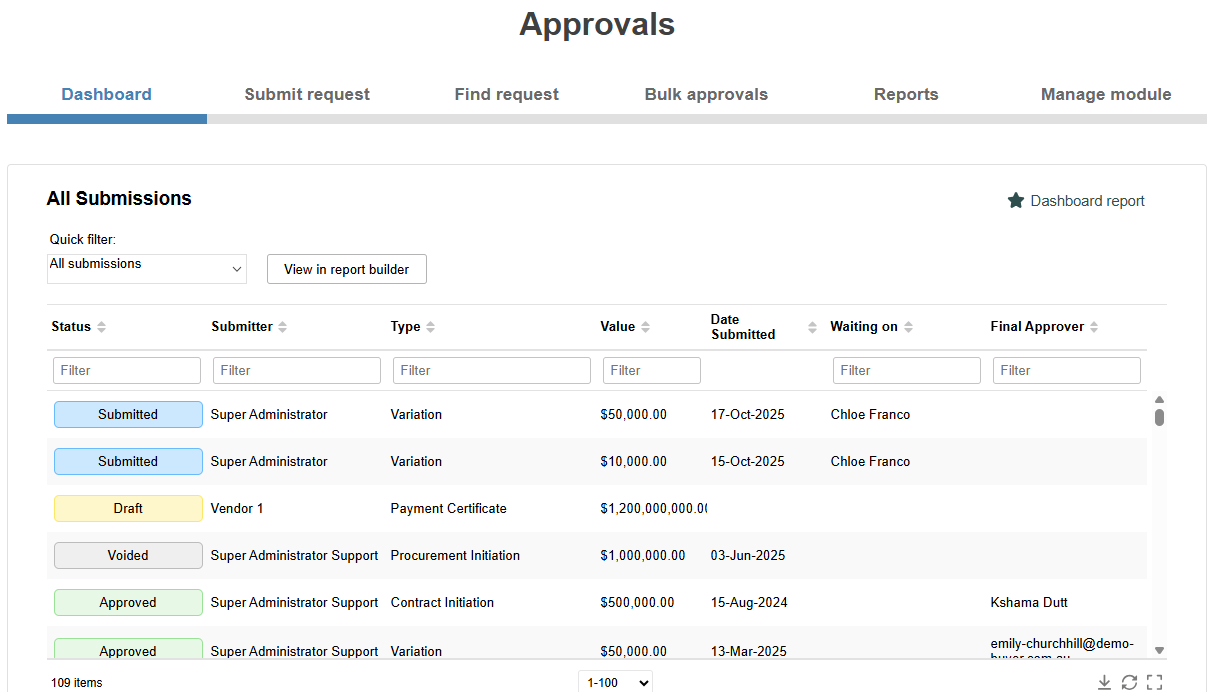This screenshot has height=692, width=1211.
Task: Sort by Final Approver arrows
Action: (x=1094, y=327)
